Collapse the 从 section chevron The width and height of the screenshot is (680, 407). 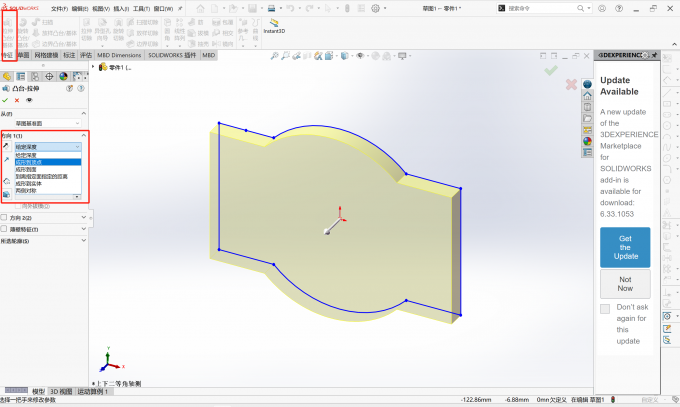pyautogui.click(x=84, y=113)
